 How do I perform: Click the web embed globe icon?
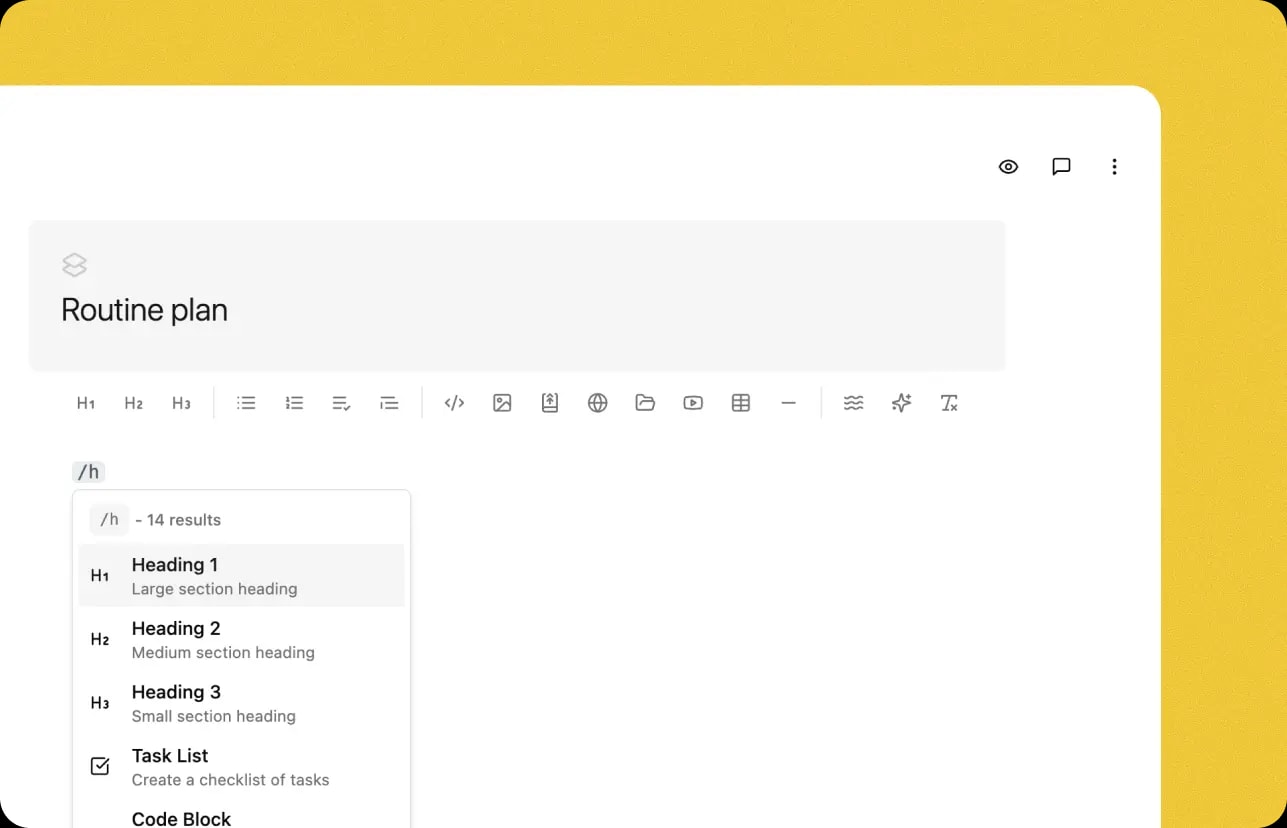pos(597,403)
